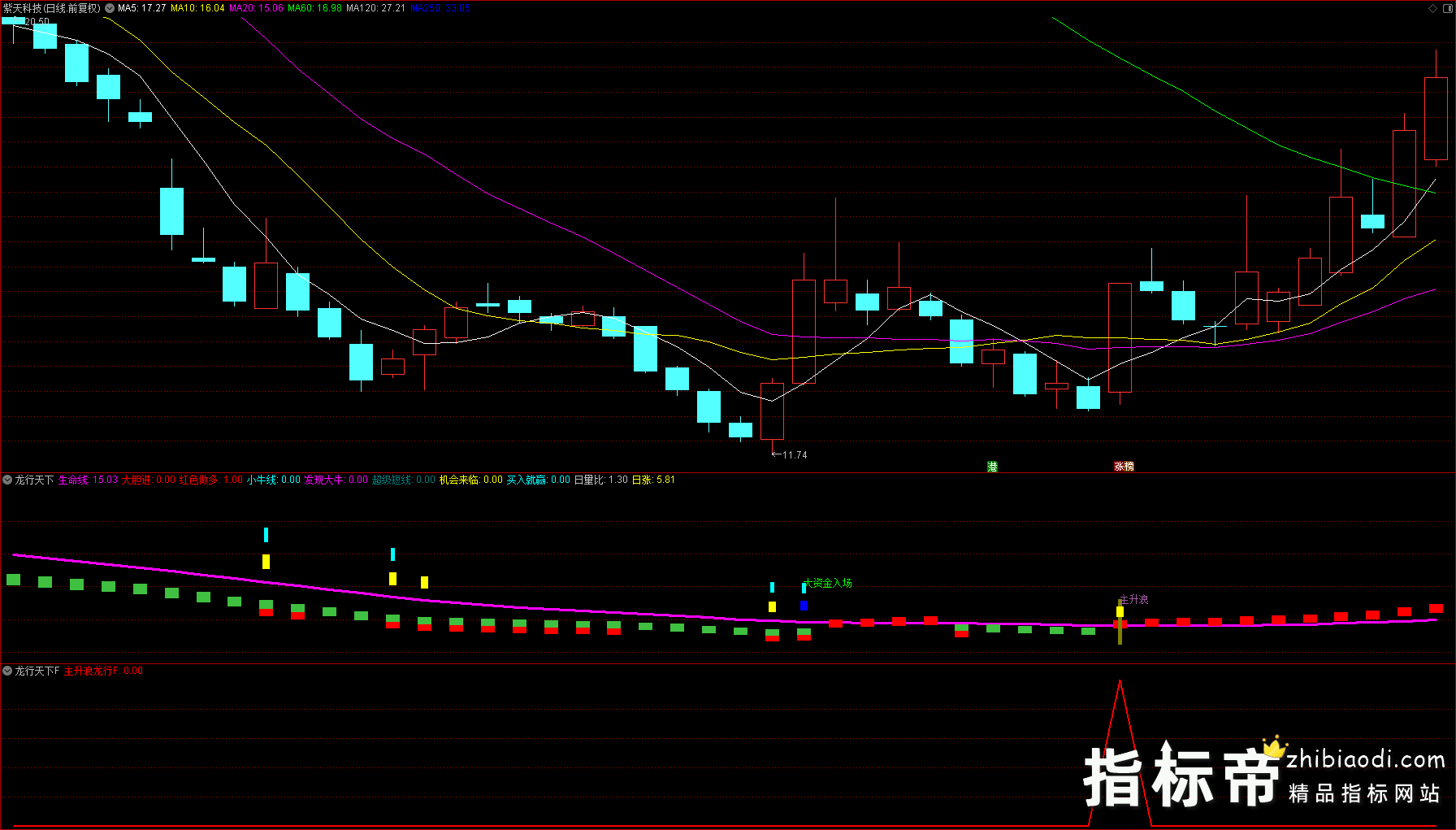Click the 生命线: 15.03 value
This screenshot has width=1456, height=830.
point(88,480)
